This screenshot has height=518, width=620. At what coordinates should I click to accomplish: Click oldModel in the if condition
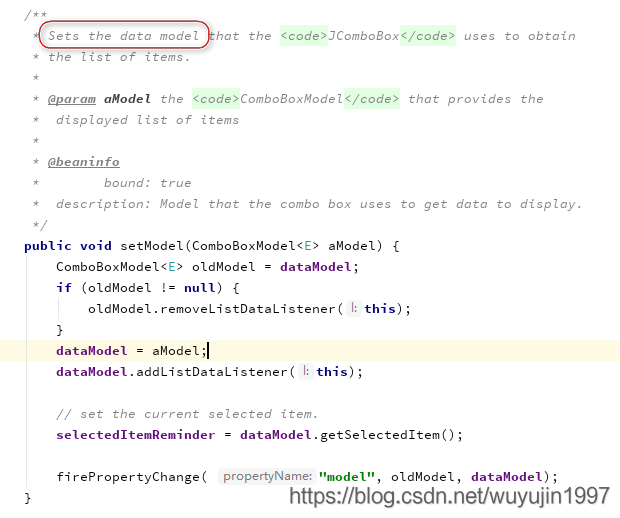pyautogui.click(x=119, y=288)
